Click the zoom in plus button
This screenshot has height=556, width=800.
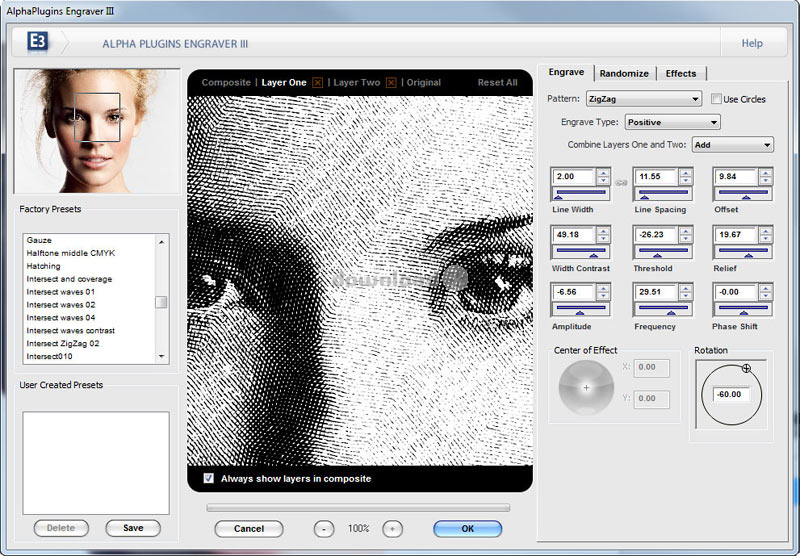click(x=392, y=528)
